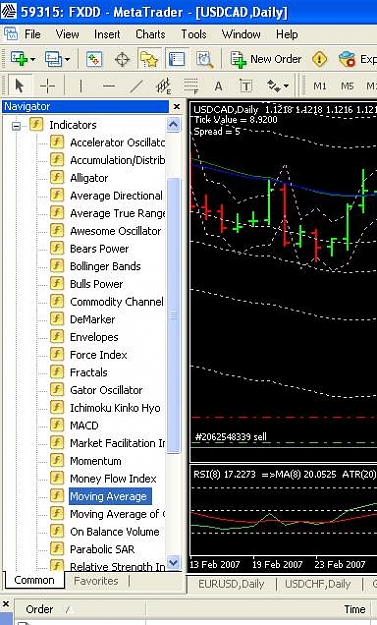Open the Help menu
Screen dimensions: 377x625
tap(287, 34)
